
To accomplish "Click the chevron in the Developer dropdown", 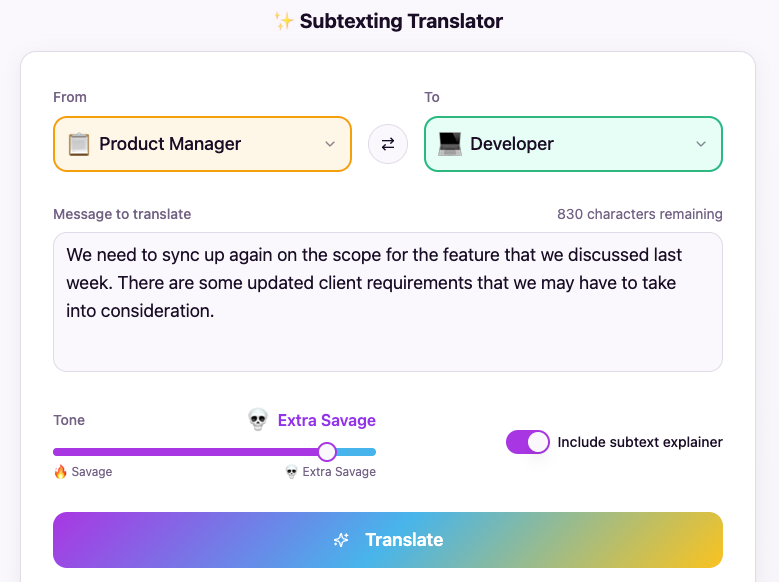I will 701,144.
